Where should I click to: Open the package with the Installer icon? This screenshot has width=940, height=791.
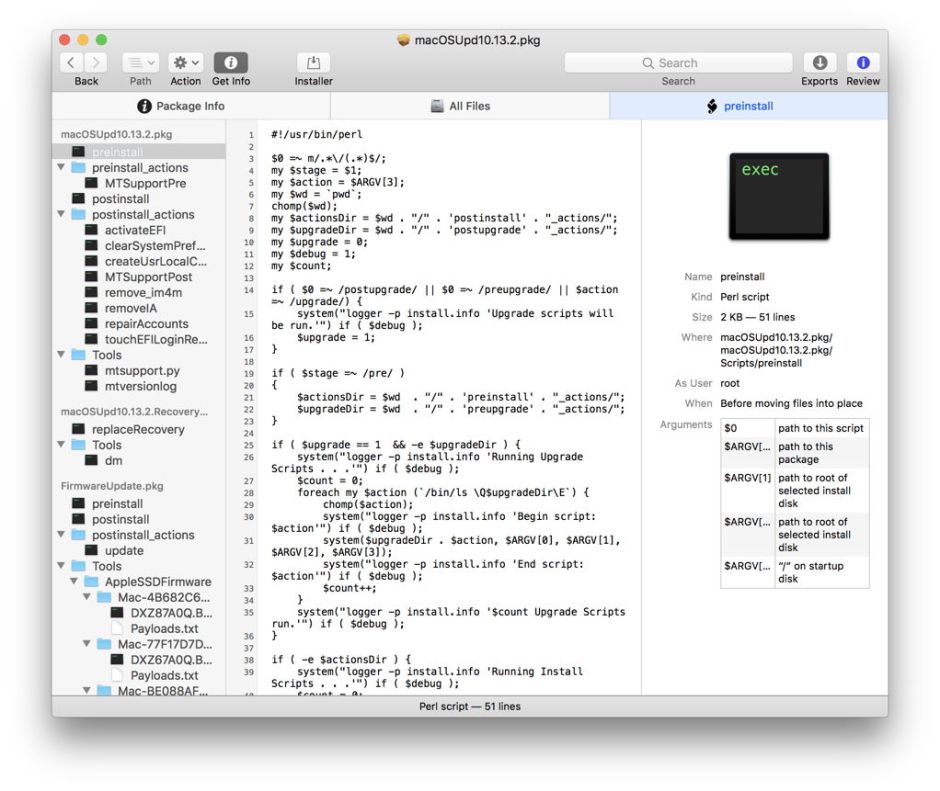coord(312,62)
